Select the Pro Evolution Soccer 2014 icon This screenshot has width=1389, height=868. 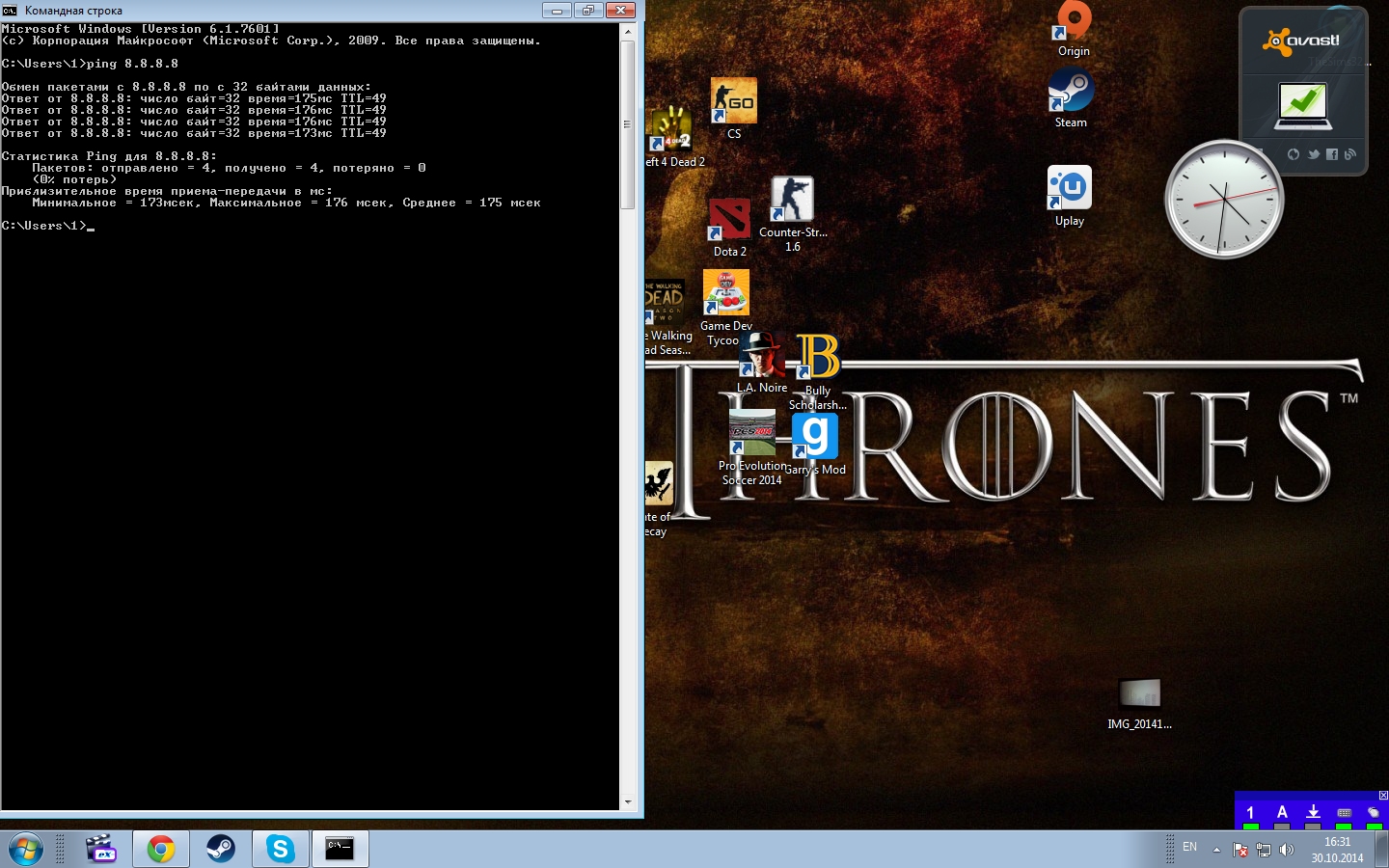pos(752,446)
